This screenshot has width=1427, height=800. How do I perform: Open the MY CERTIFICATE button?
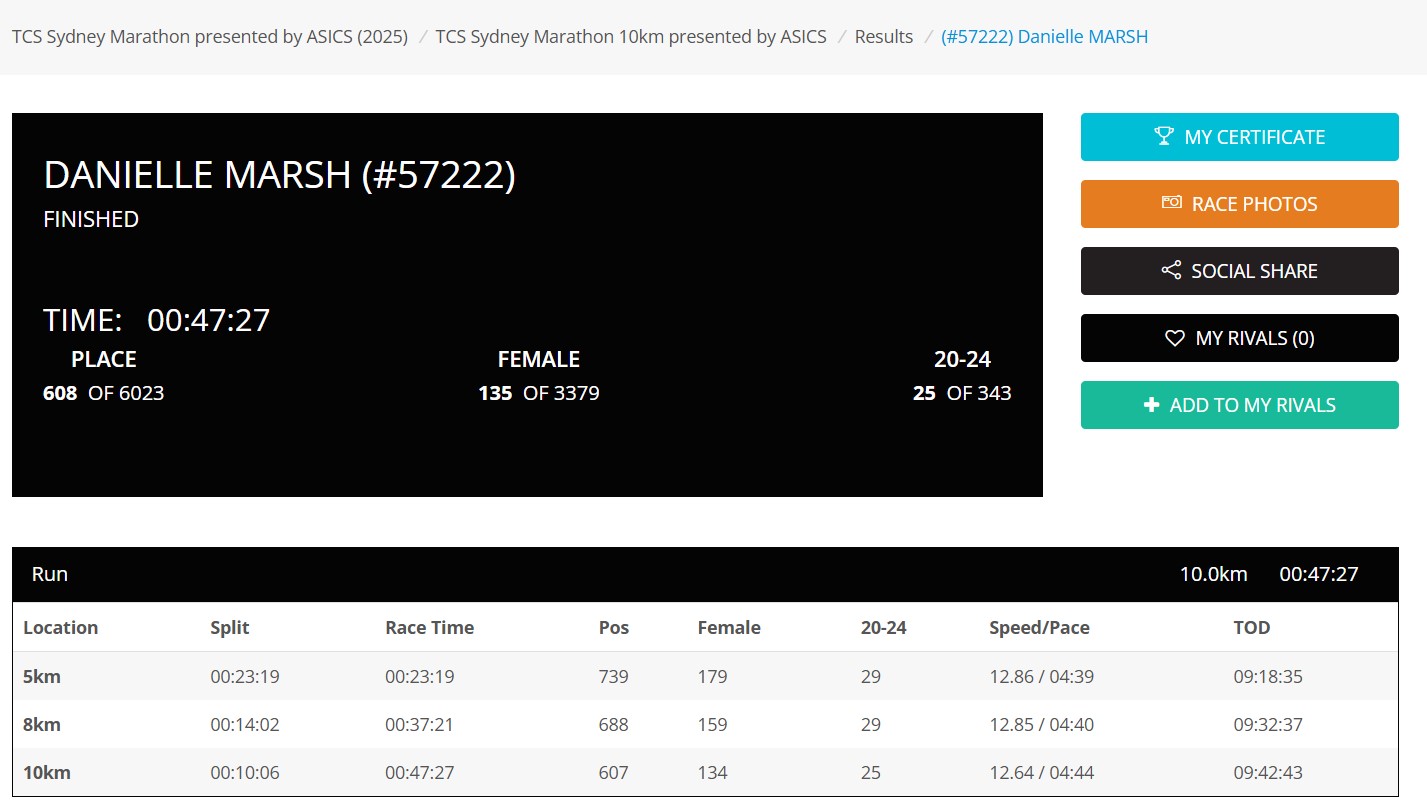click(1240, 137)
